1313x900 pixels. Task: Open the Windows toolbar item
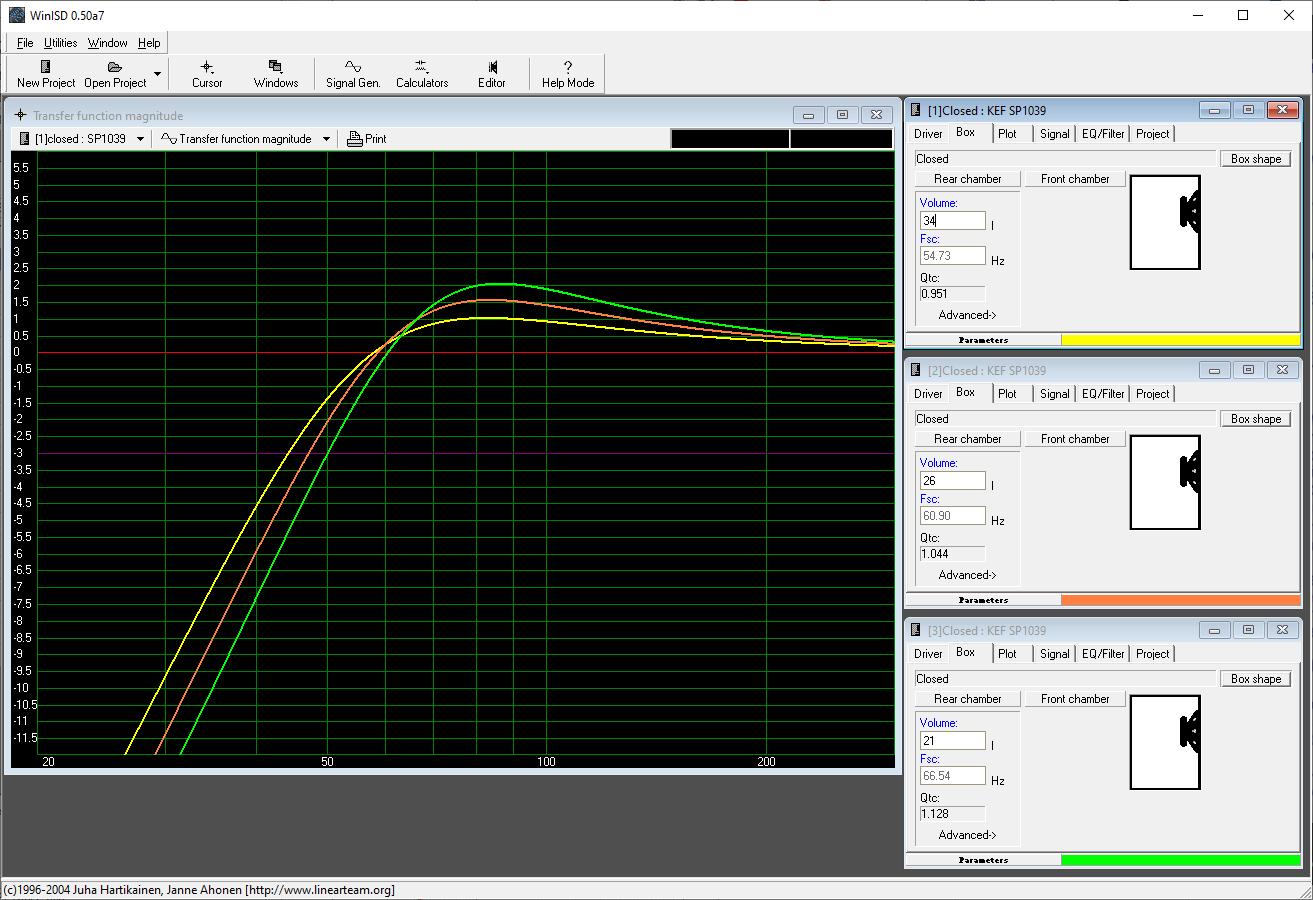click(x=276, y=74)
